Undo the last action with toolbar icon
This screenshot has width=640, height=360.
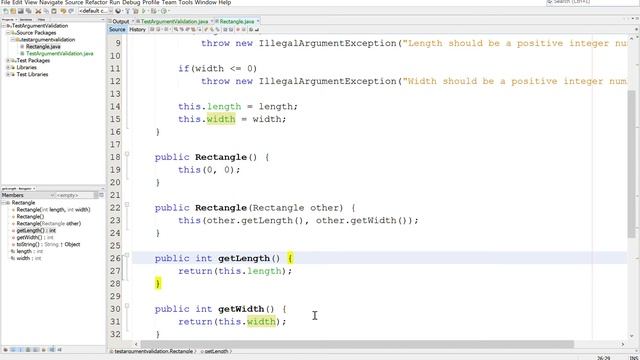tap(63, 11)
